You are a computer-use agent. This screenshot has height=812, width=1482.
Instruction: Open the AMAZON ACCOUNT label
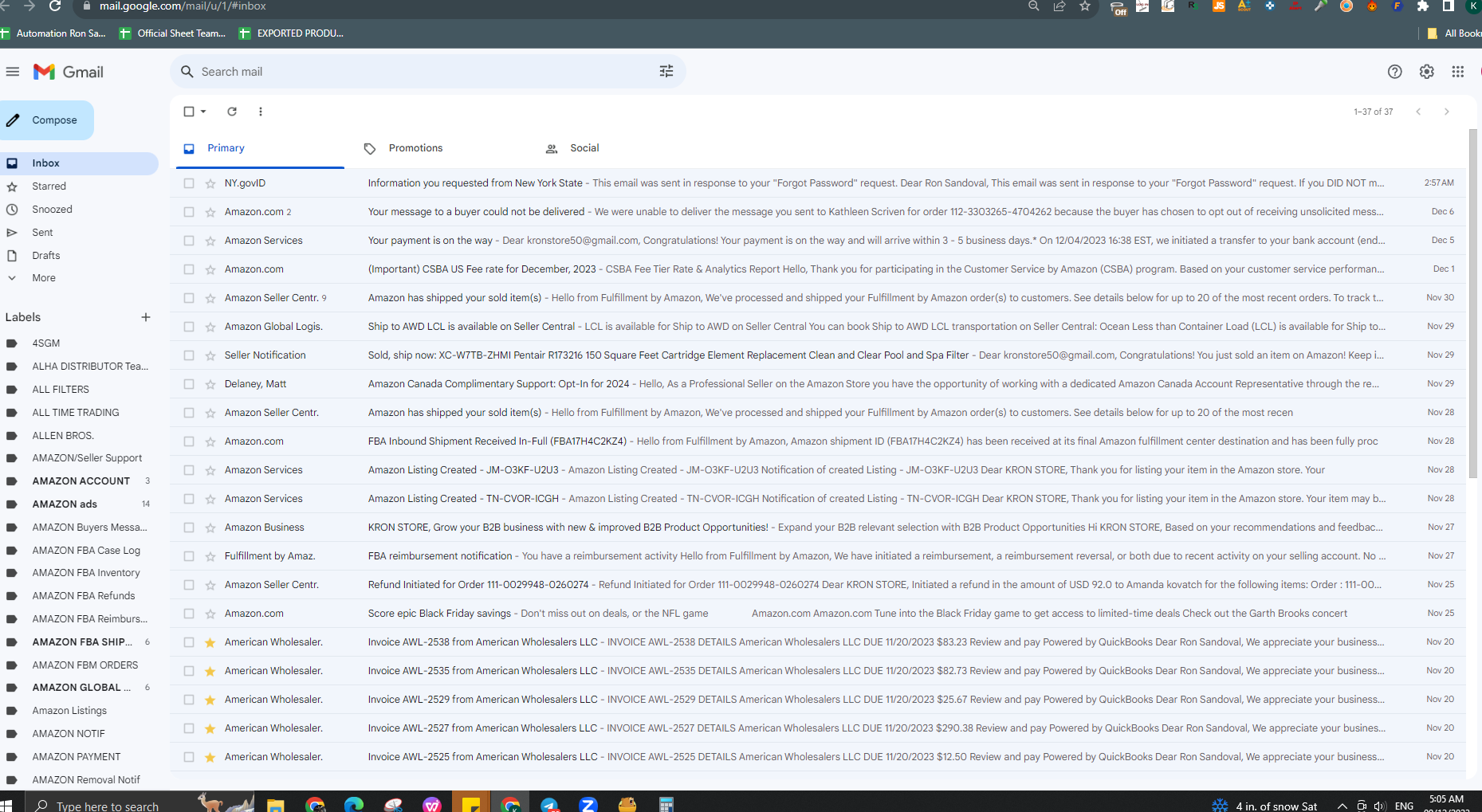pos(81,481)
